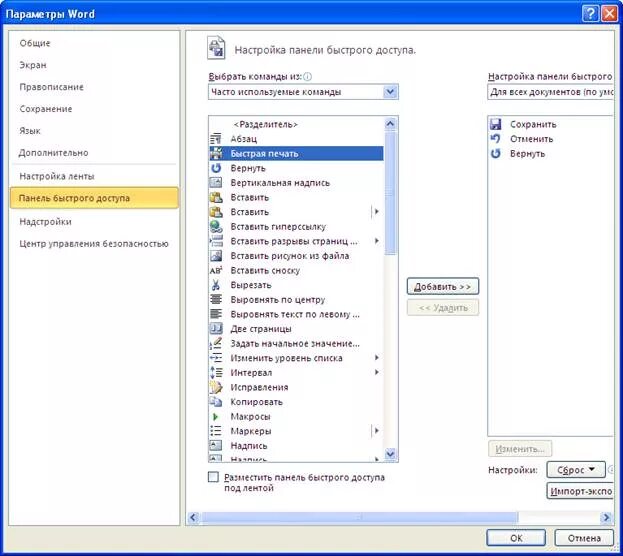Viewport: 623px width, 556px height.
Task: Click the Вставить разрывы страниц icon
Action: click(216, 241)
